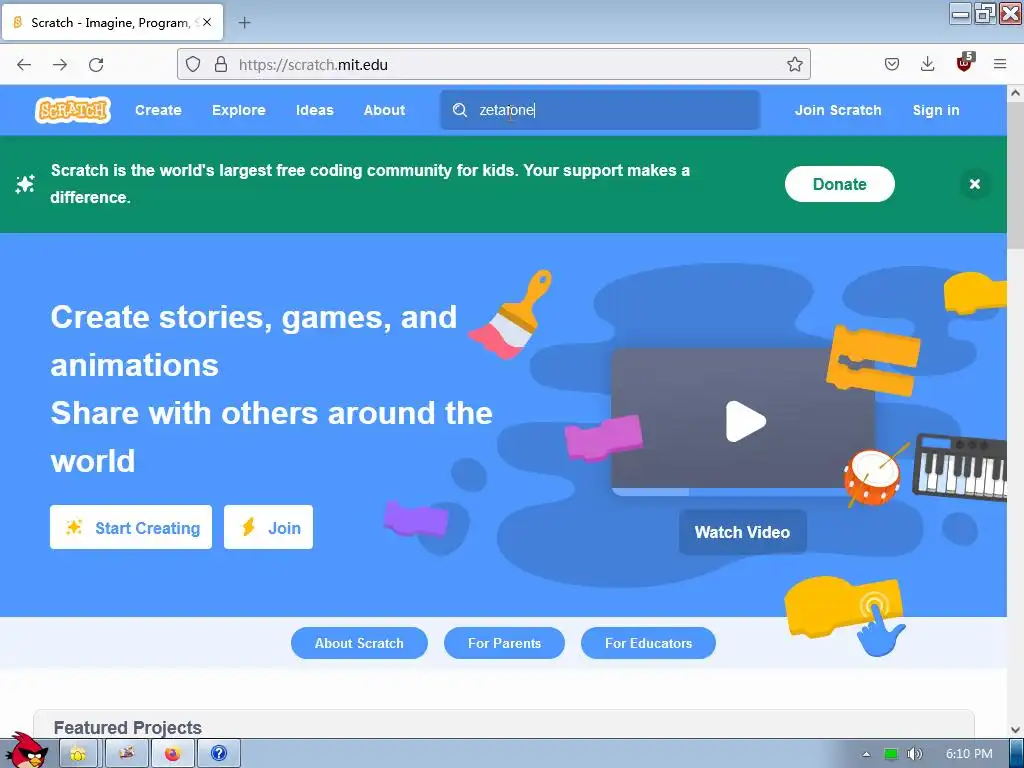Click Watch Video button

743,532
